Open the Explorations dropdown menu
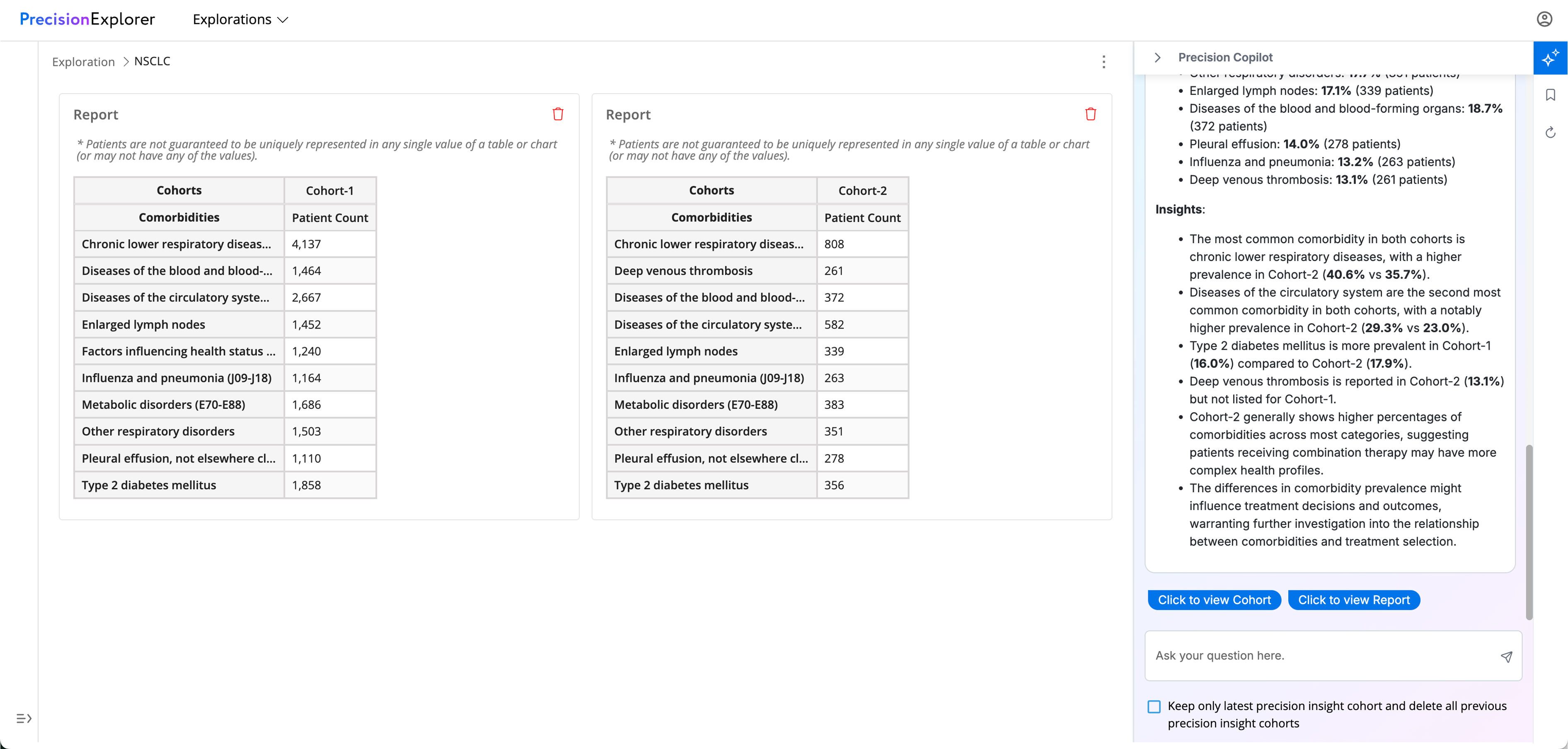Image resolution: width=1568 pixels, height=749 pixels. (240, 19)
